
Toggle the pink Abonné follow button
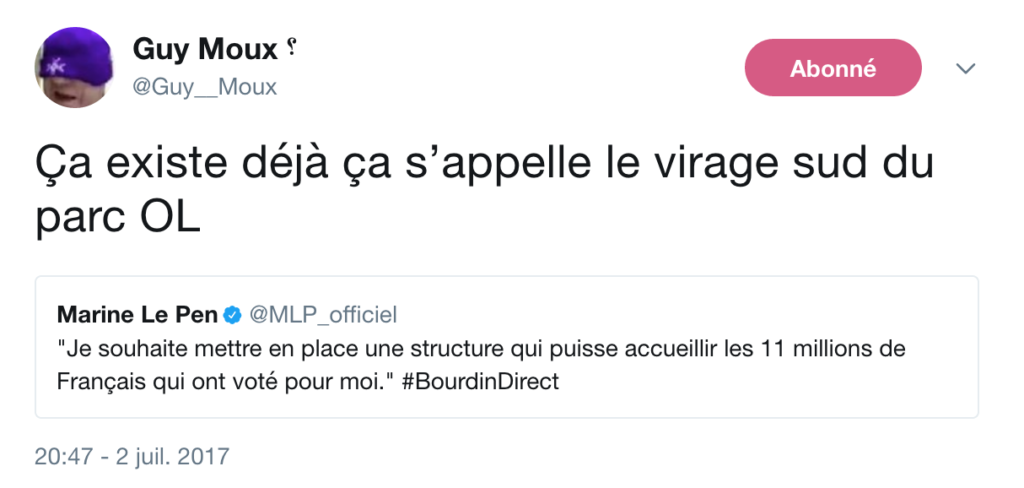pos(833,68)
